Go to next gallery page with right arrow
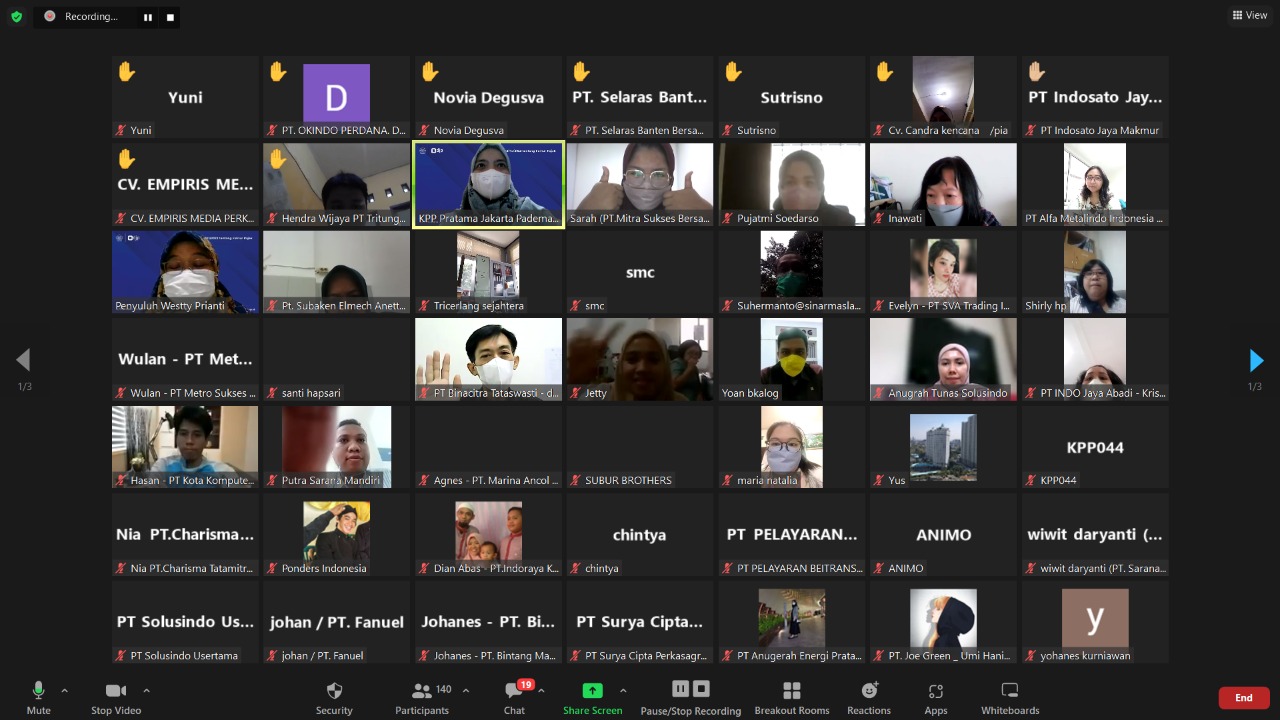 tap(1256, 360)
